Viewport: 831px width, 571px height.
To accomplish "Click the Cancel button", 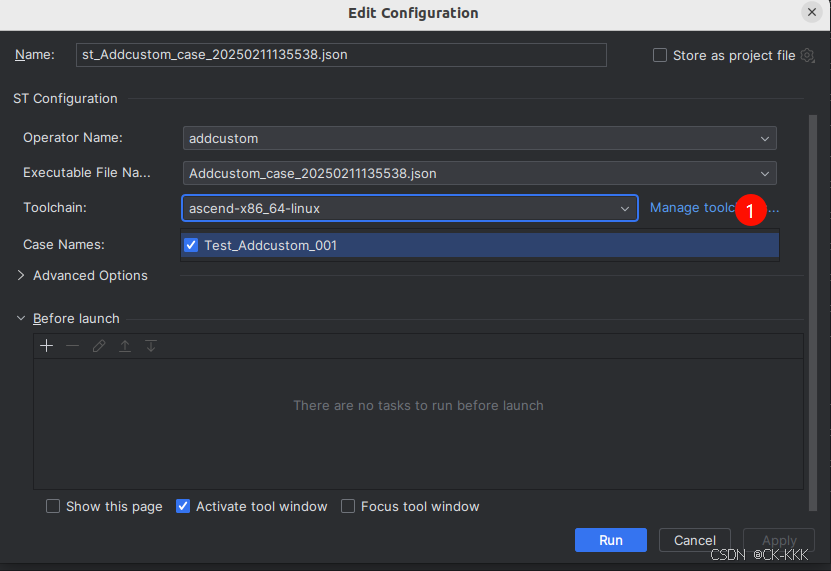I will pyautogui.click(x=694, y=540).
